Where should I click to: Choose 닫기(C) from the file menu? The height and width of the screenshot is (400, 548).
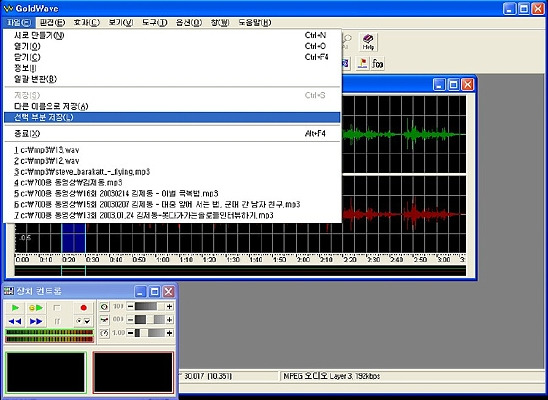point(172,57)
